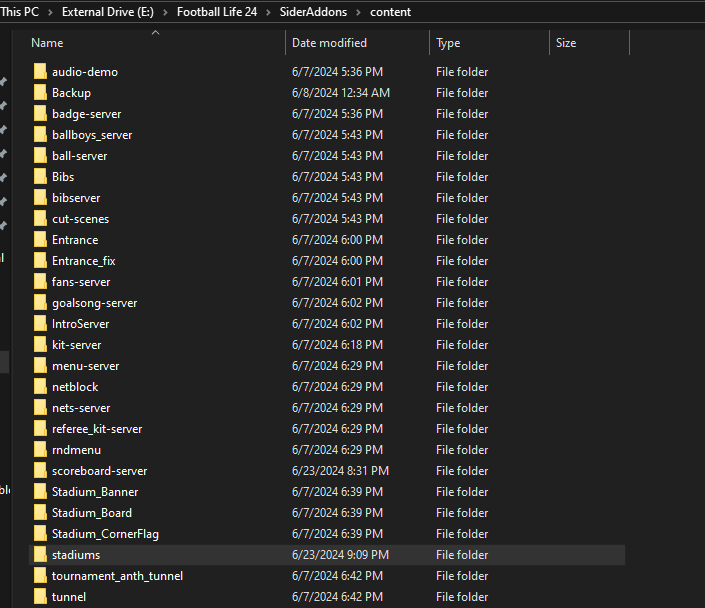705x608 pixels.
Task: Go to Football Life 24 in address bar
Action: (x=217, y=12)
